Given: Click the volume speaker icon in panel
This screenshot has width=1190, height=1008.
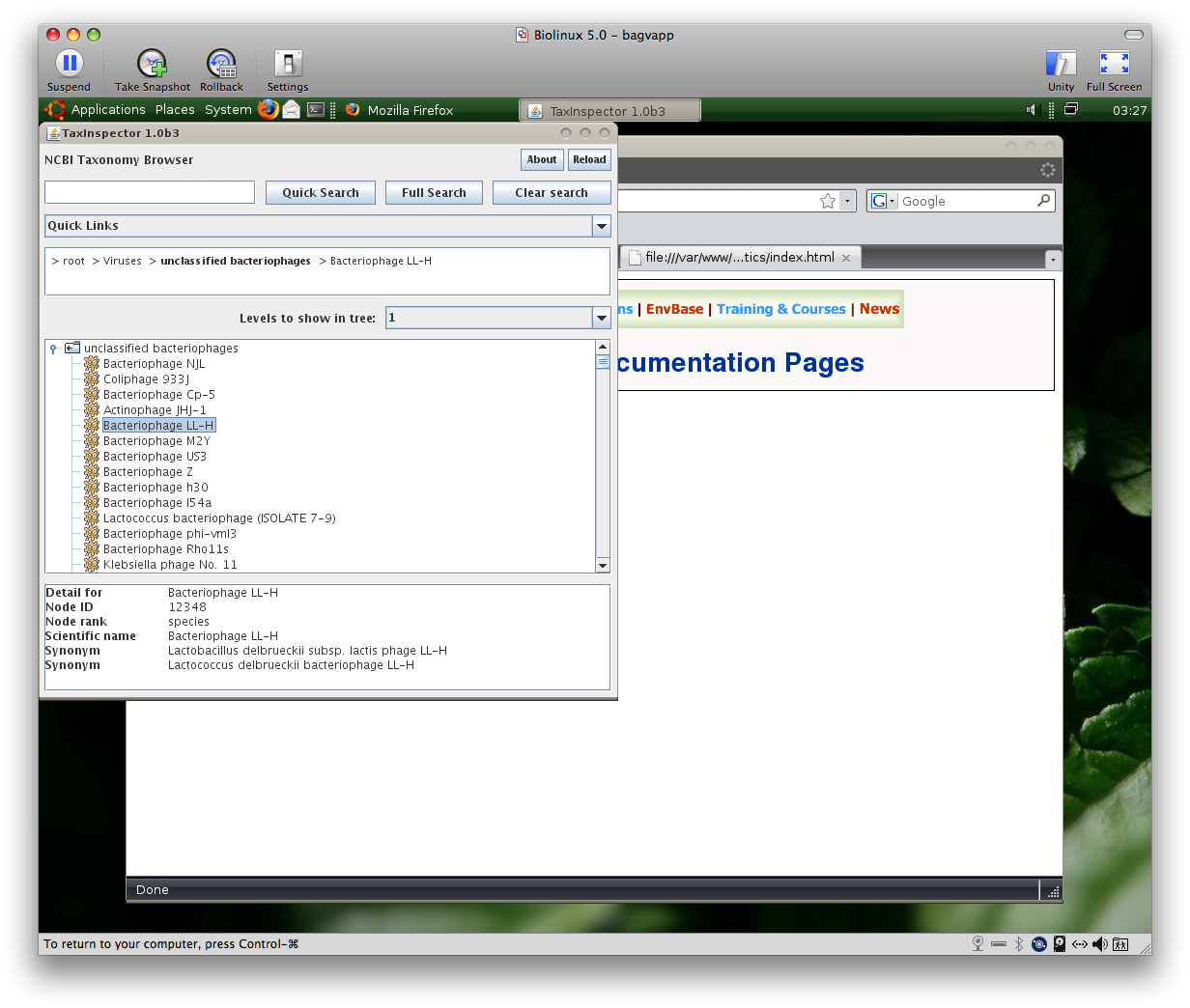Looking at the screenshot, I should [1031, 110].
